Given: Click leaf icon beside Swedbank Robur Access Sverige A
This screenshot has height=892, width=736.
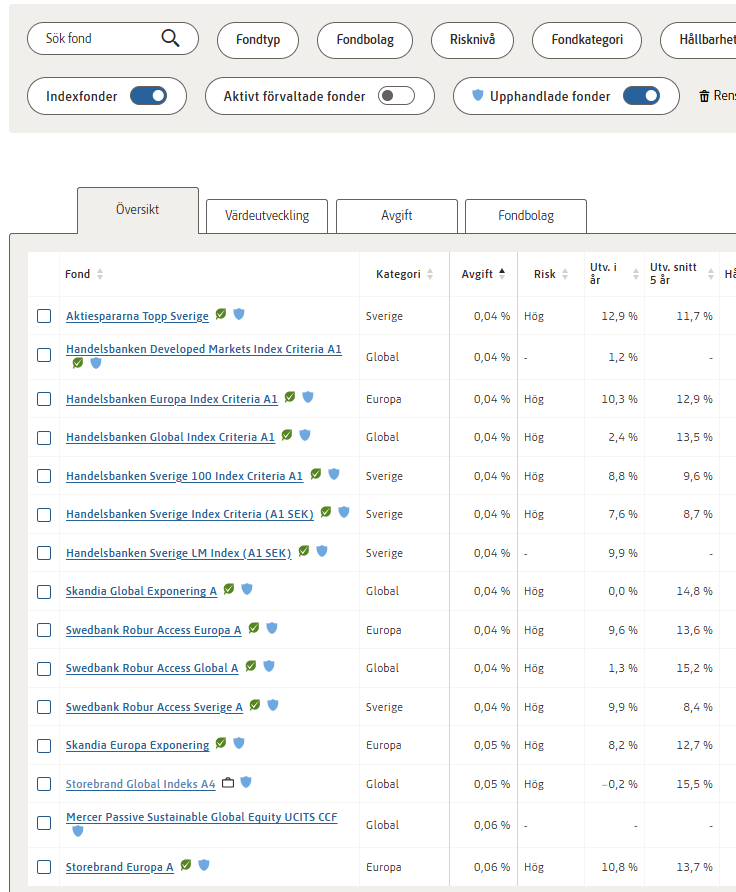Looking at the screenshot, I should click(255, 706).
